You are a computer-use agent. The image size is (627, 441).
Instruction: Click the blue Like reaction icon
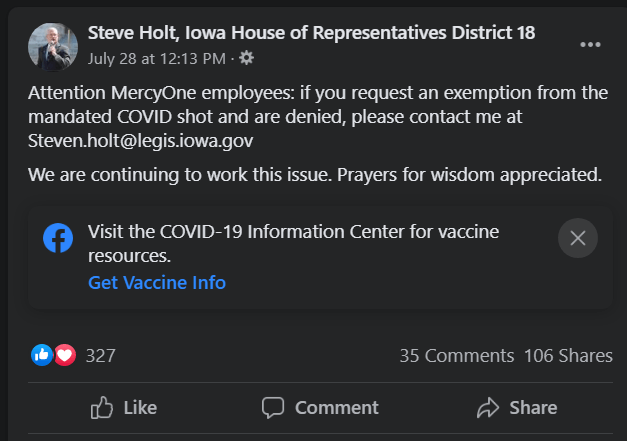(x=42, y=355)
